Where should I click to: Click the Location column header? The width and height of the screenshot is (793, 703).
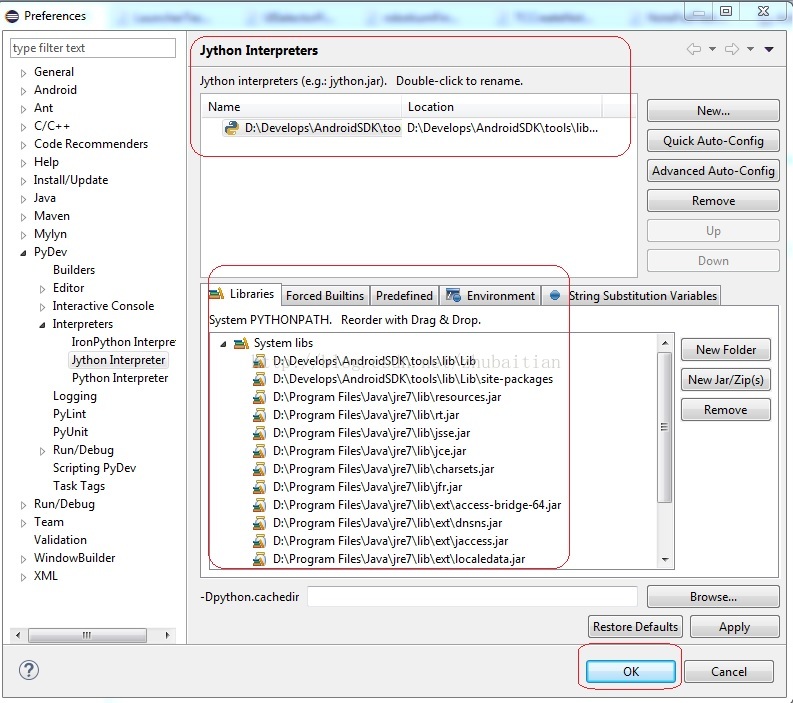[502, 107]
